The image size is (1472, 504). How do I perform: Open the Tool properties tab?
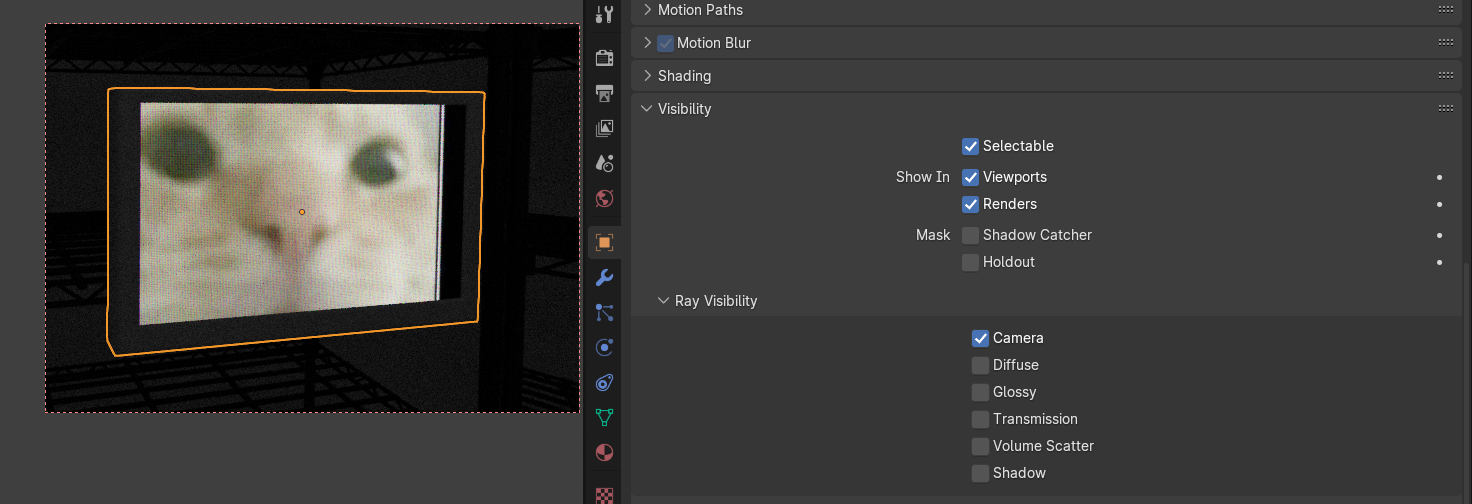604,14
